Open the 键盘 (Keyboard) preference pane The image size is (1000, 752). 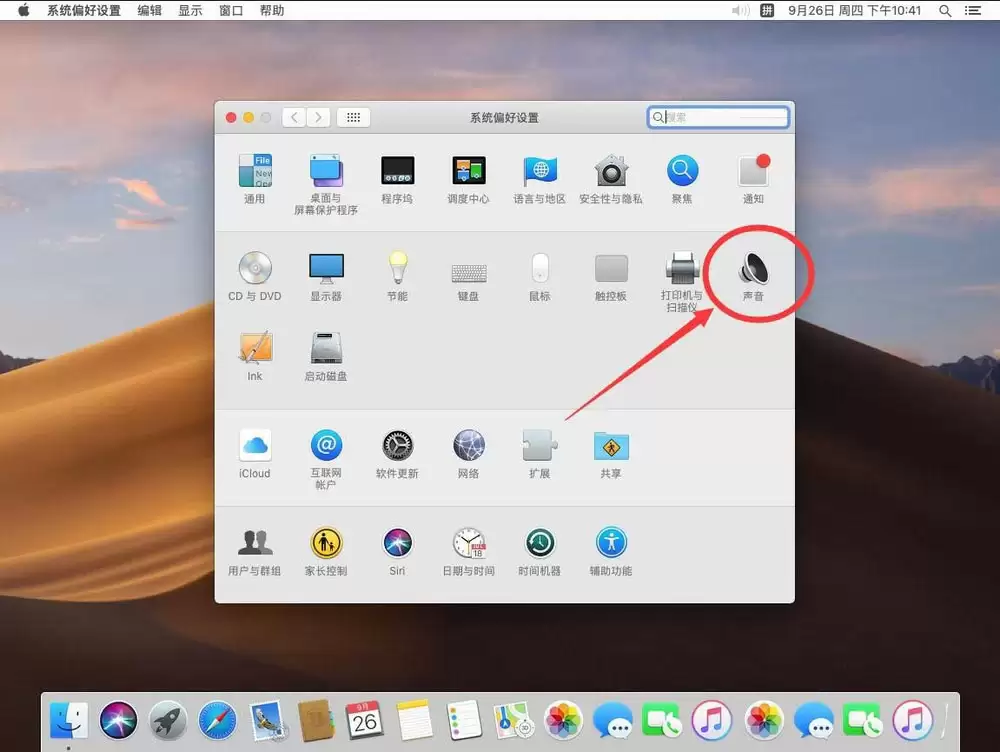click(469, 281)
